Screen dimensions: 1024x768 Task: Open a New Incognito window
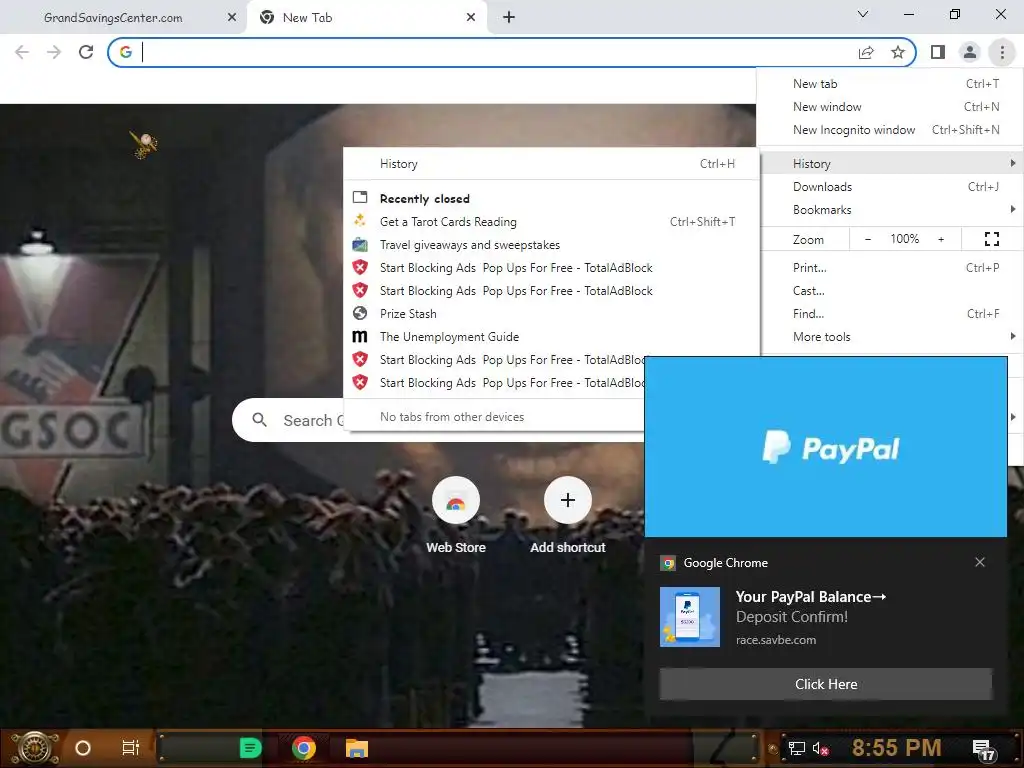pyautogui.click(x=890, y=129)
